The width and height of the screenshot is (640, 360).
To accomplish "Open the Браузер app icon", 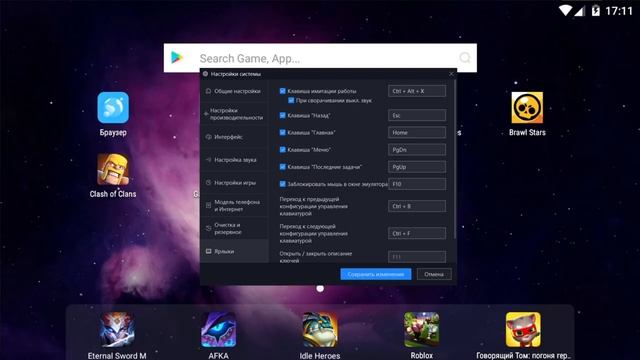I will point(113,107).
